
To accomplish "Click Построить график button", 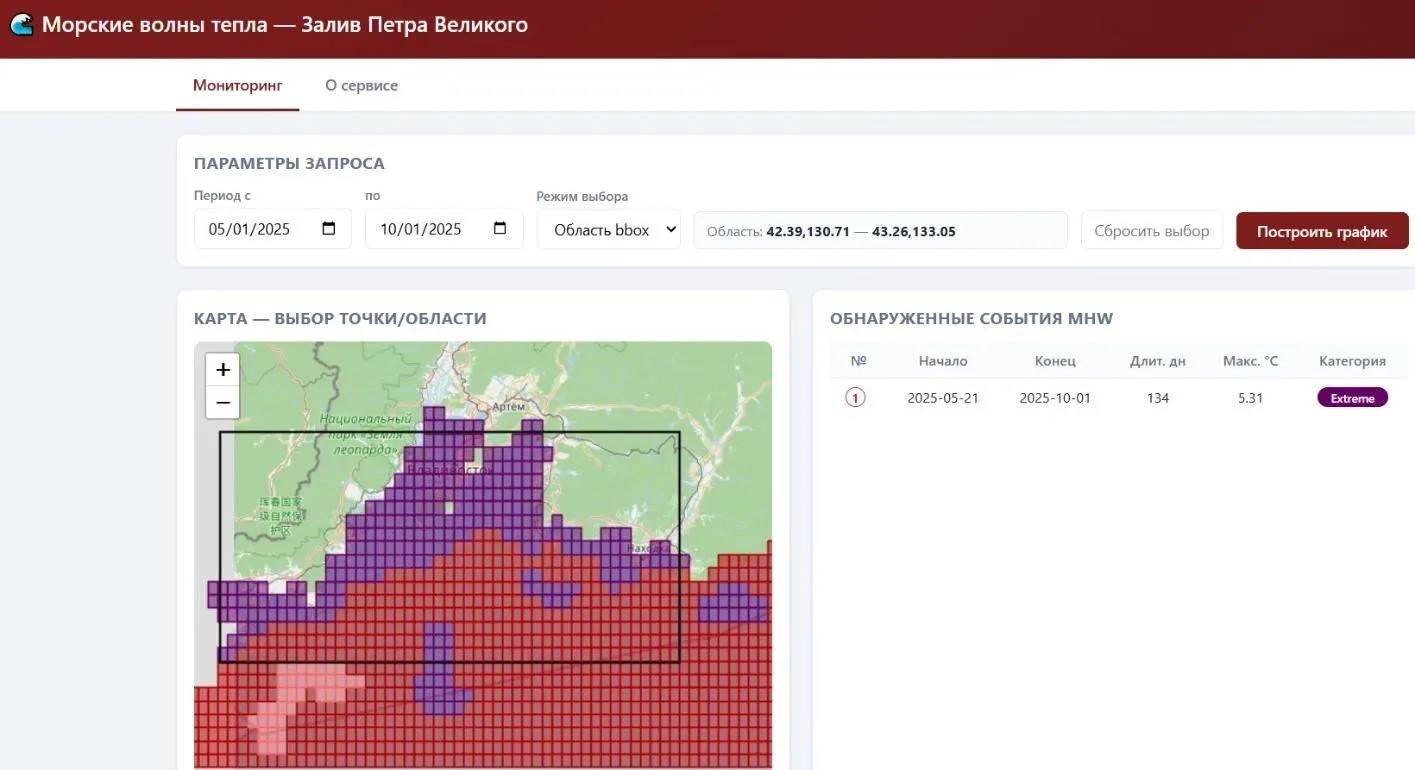I will coord(1322,231).
